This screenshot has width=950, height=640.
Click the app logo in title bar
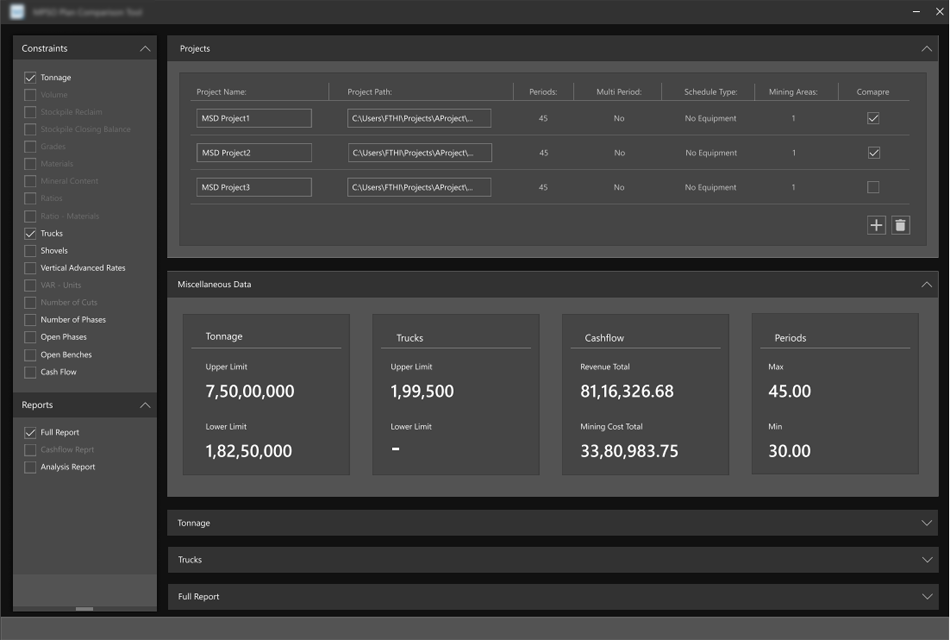[17, 11]
